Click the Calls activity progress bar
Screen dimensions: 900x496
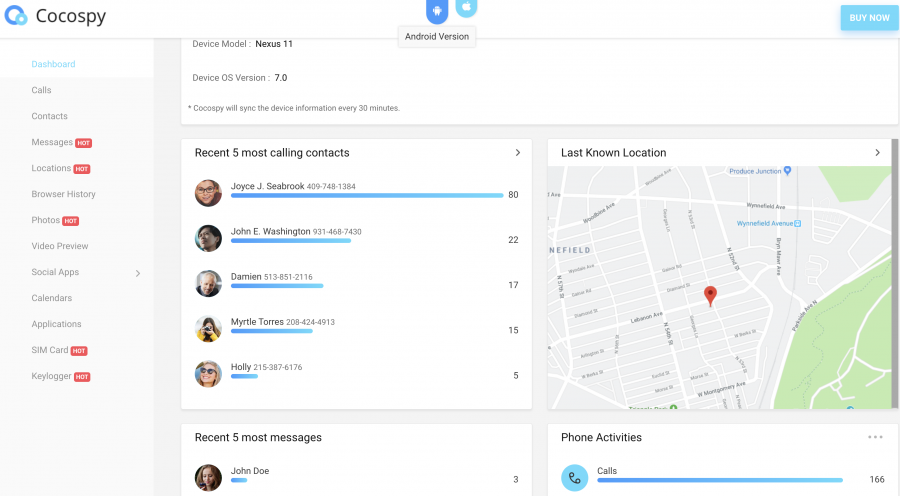point(720,480)
